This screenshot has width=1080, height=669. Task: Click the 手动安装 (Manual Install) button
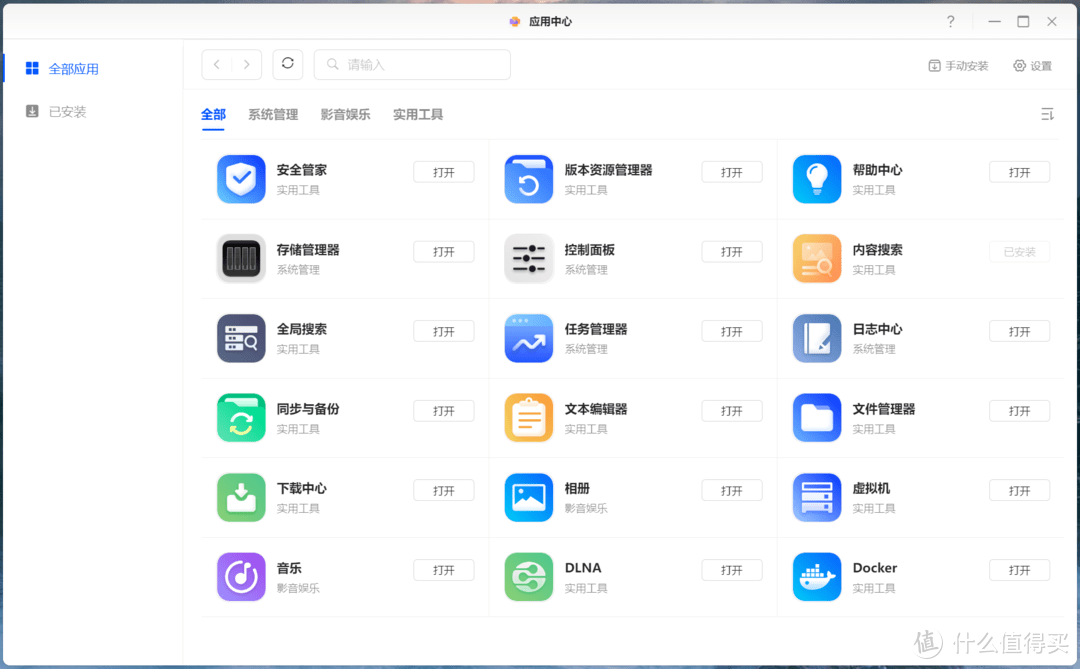tap(957, 65)
